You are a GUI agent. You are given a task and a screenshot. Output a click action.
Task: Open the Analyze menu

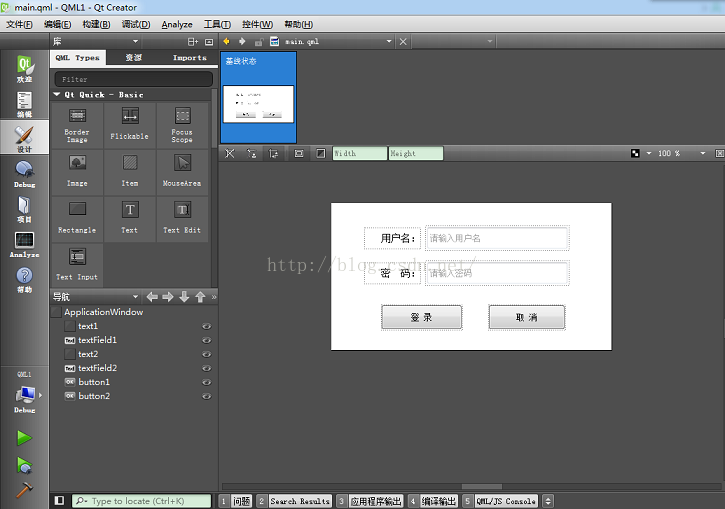(177, 25)
